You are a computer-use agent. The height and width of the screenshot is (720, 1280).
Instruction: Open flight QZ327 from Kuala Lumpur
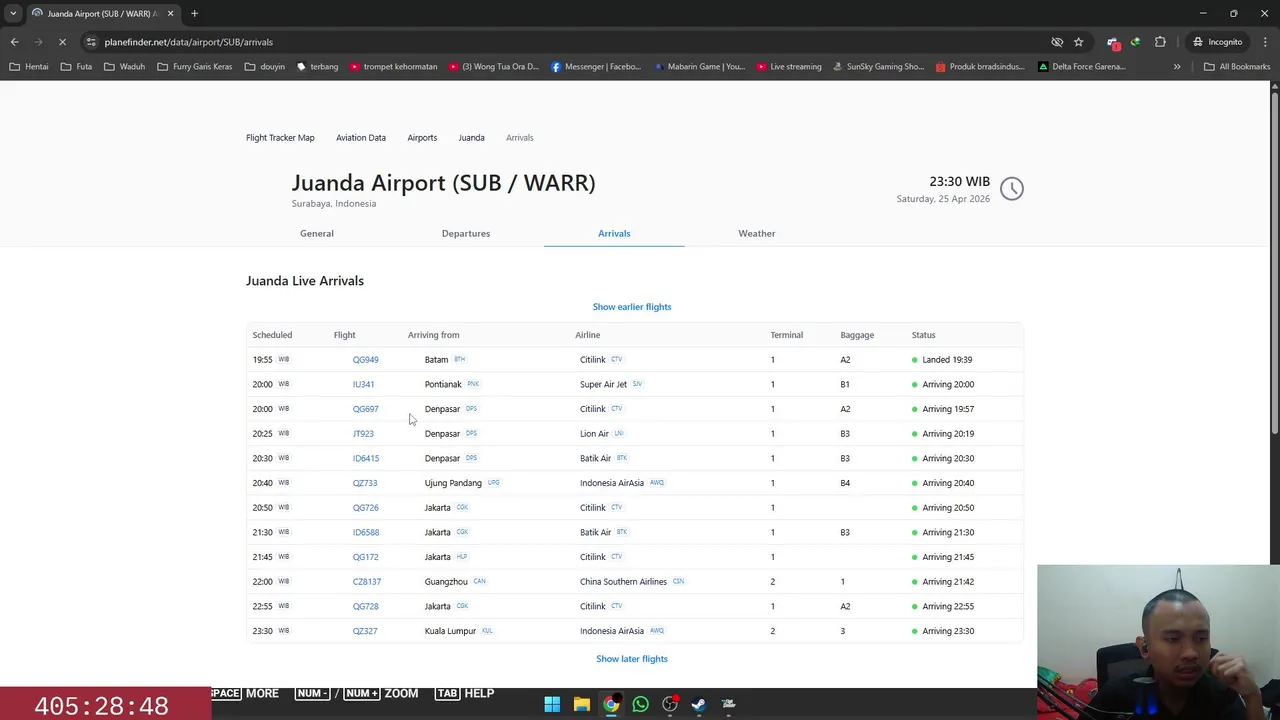click(x=365, y=631)
